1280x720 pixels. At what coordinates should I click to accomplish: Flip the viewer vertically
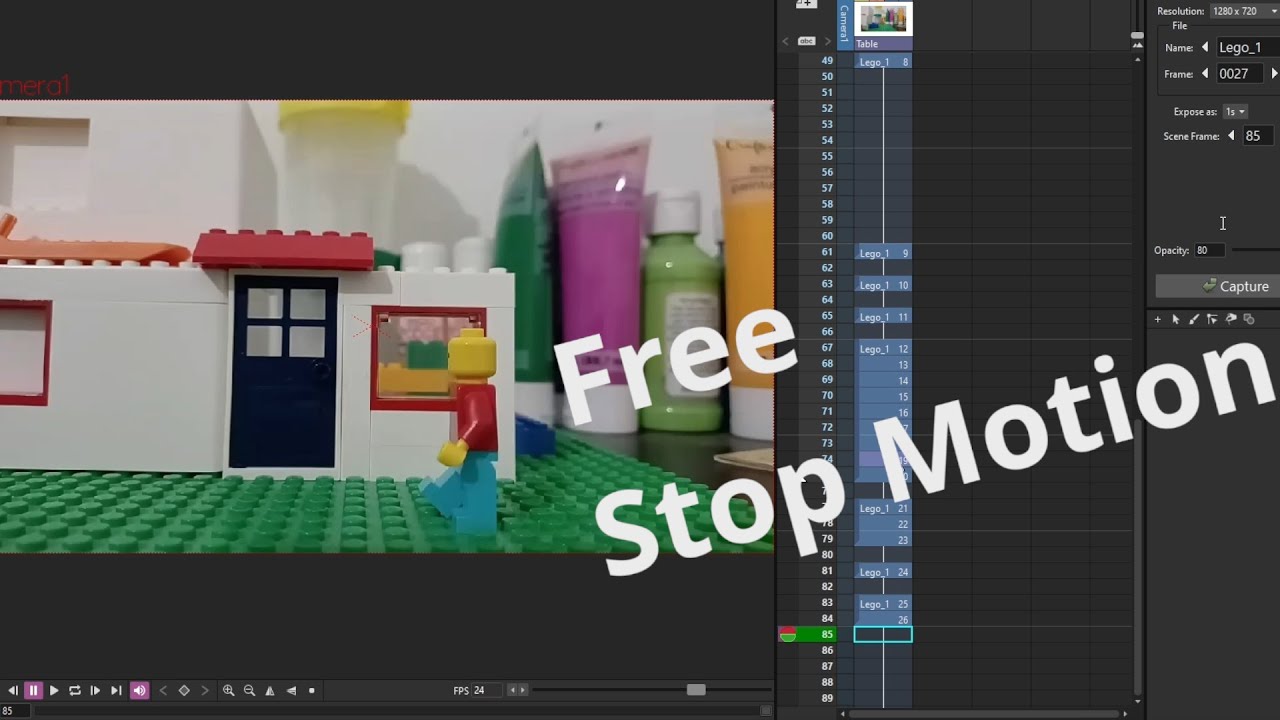coord(291,690)
